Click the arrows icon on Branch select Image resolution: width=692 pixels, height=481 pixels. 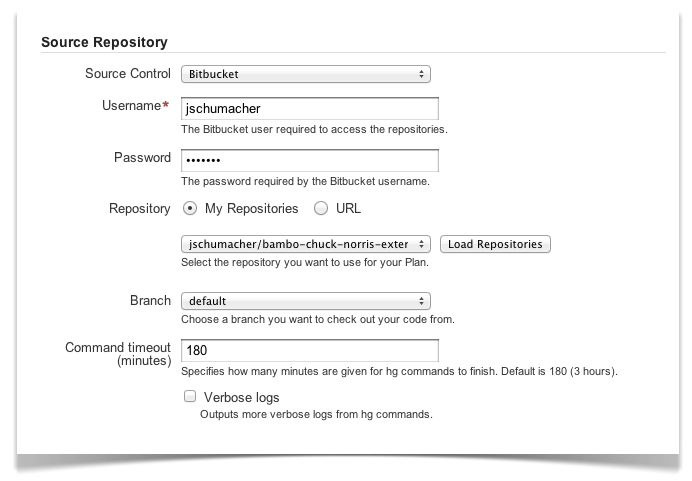(x=421, y=301)
